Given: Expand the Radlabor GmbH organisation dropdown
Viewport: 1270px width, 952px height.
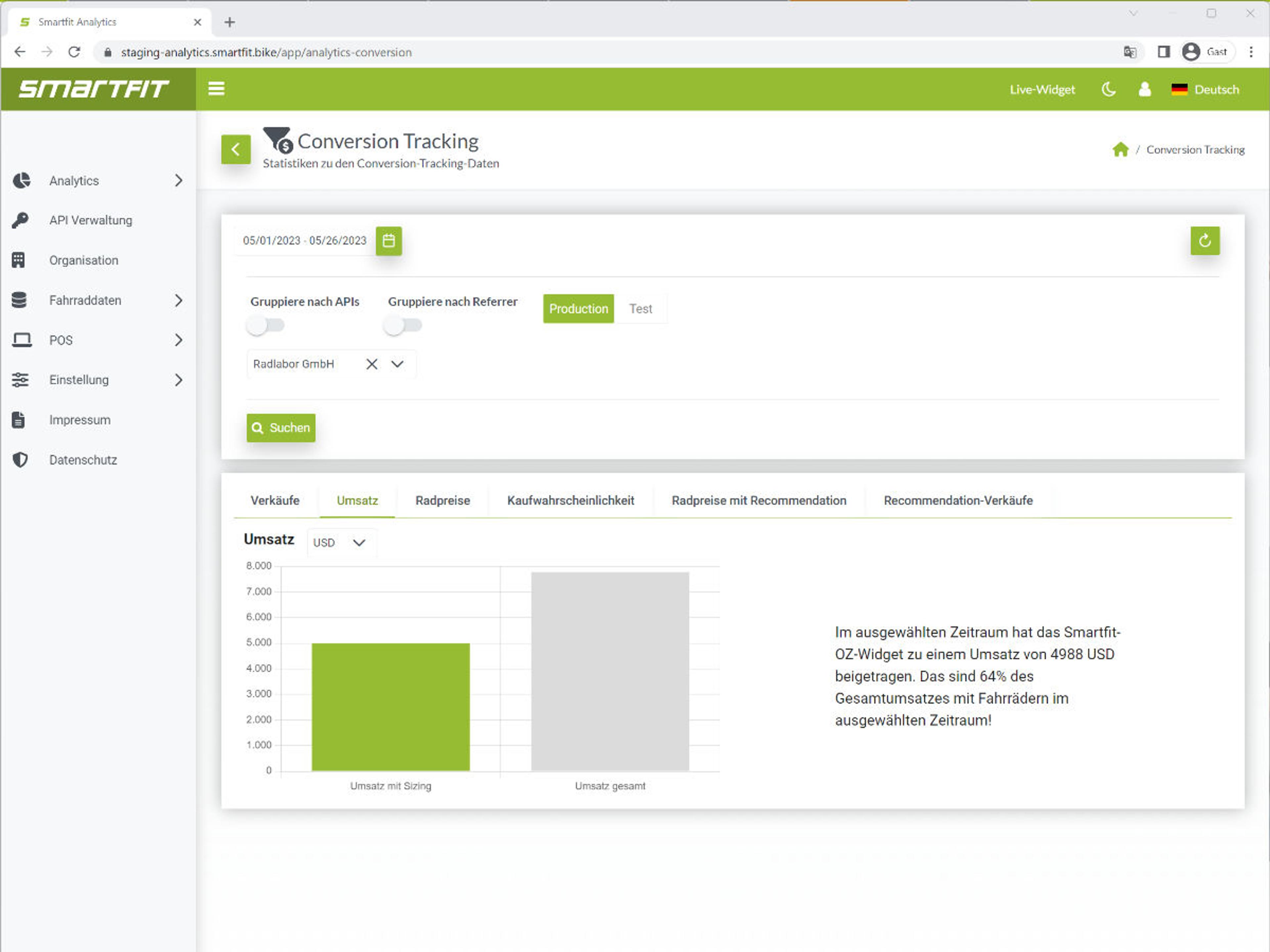Looking at the screenshot, I should pos(397,364).
